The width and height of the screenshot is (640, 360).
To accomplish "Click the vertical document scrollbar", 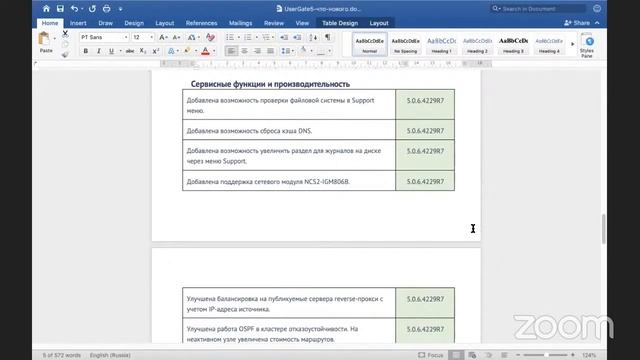I will 604,229.
